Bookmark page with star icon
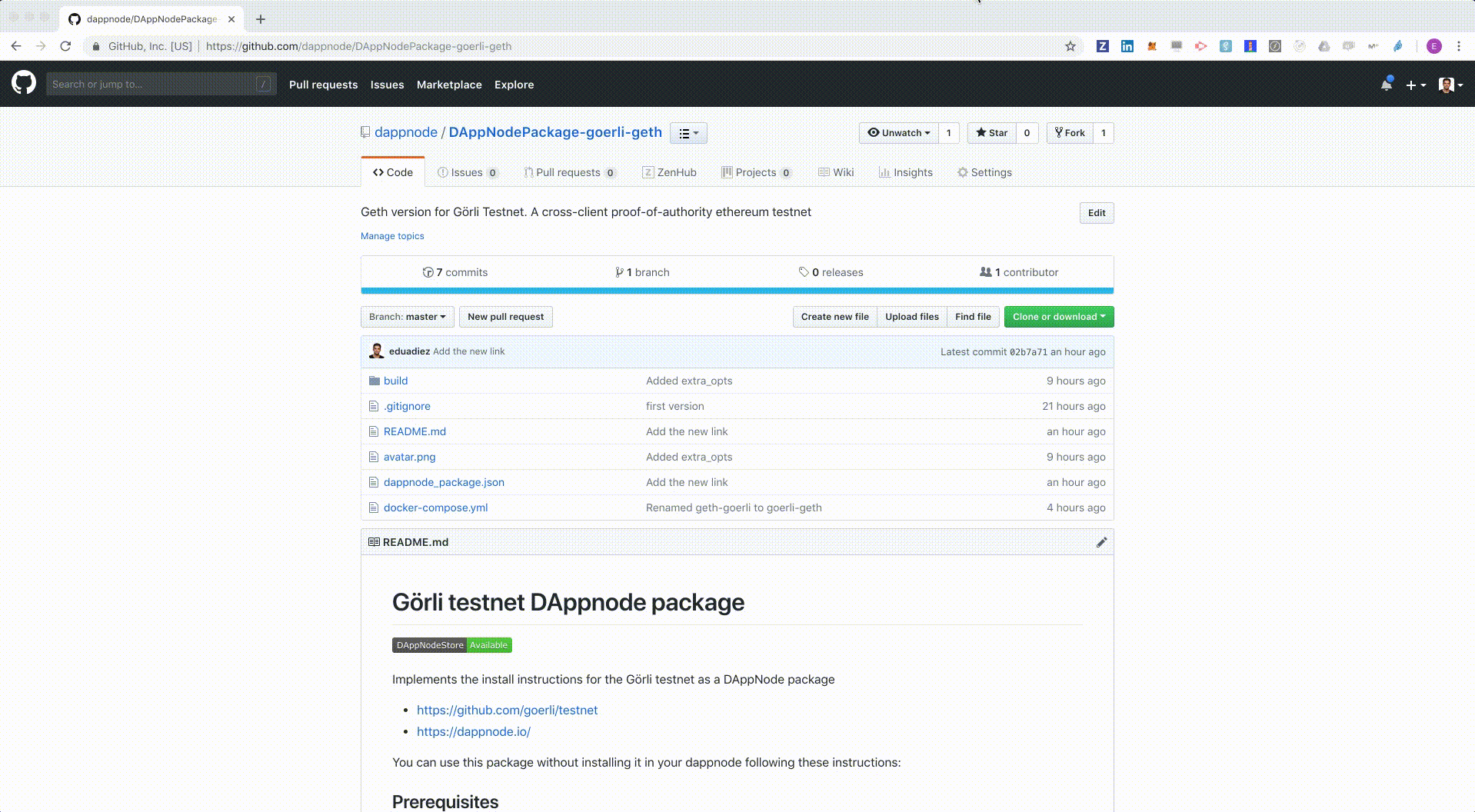The height and width of the screenshot is (812, 1475). 1070,46
